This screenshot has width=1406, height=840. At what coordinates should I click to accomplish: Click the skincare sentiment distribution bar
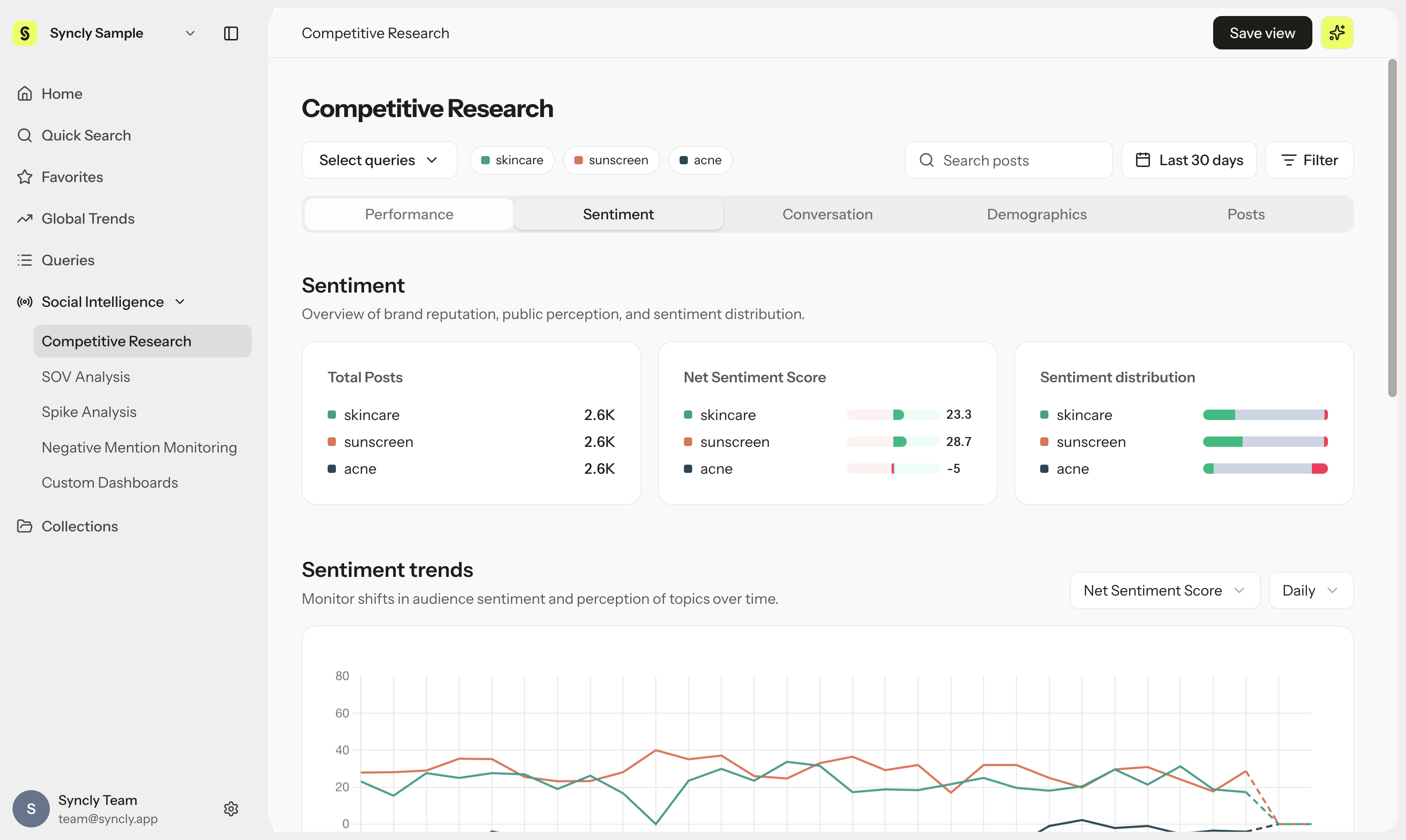pos(1265,415)
